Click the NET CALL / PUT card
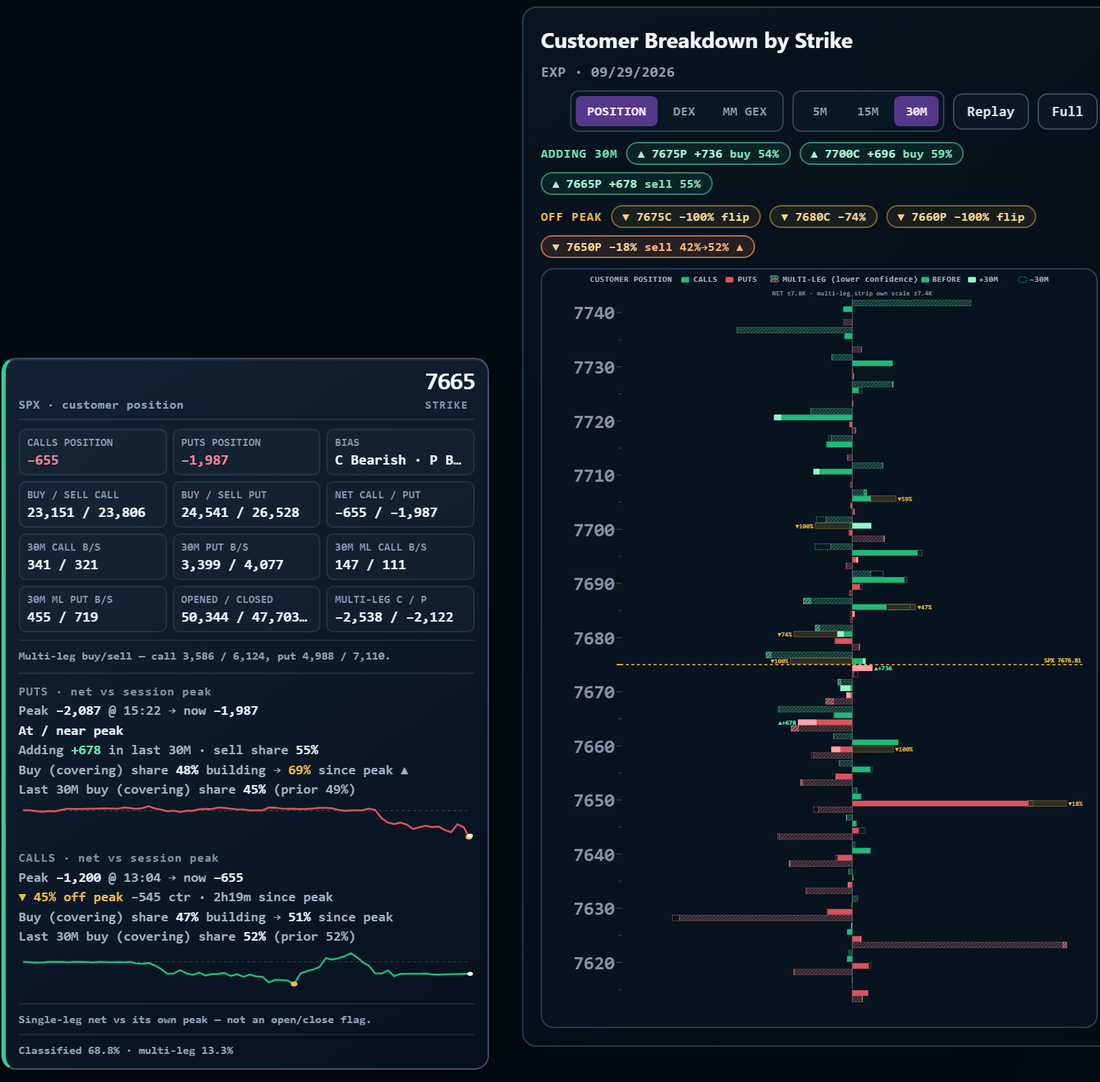 [x=400, y=505]
